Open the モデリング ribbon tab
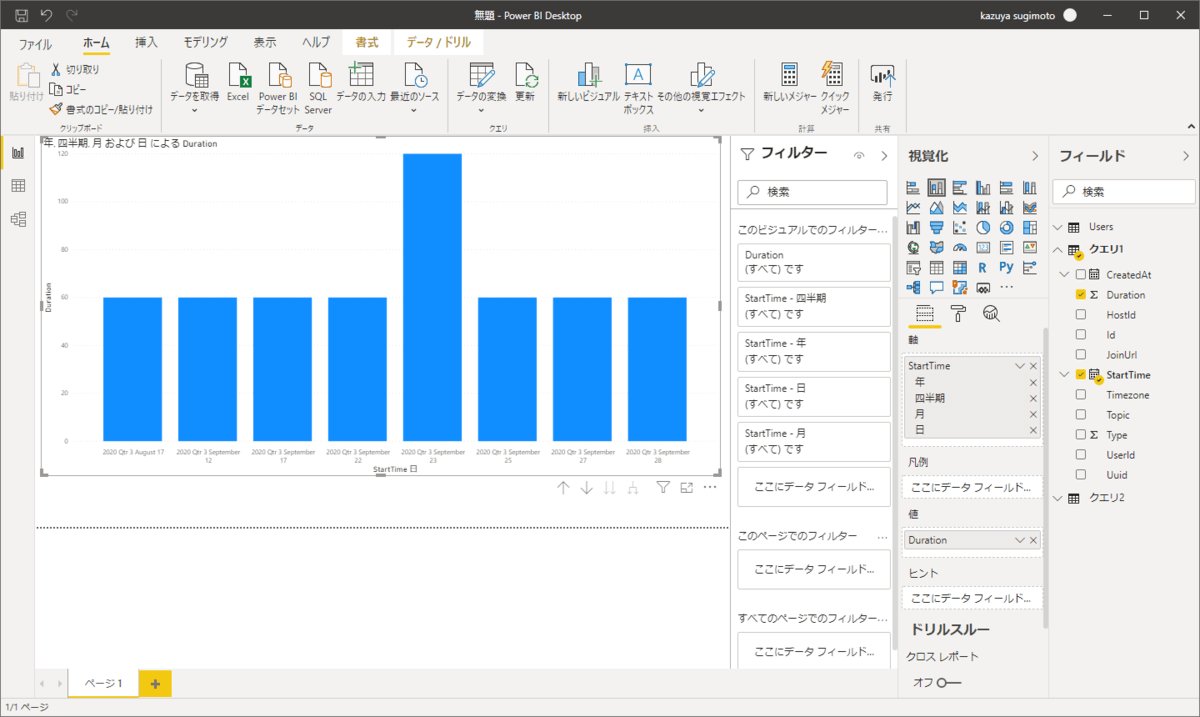 pyautogui.click(x=205, y=43)
